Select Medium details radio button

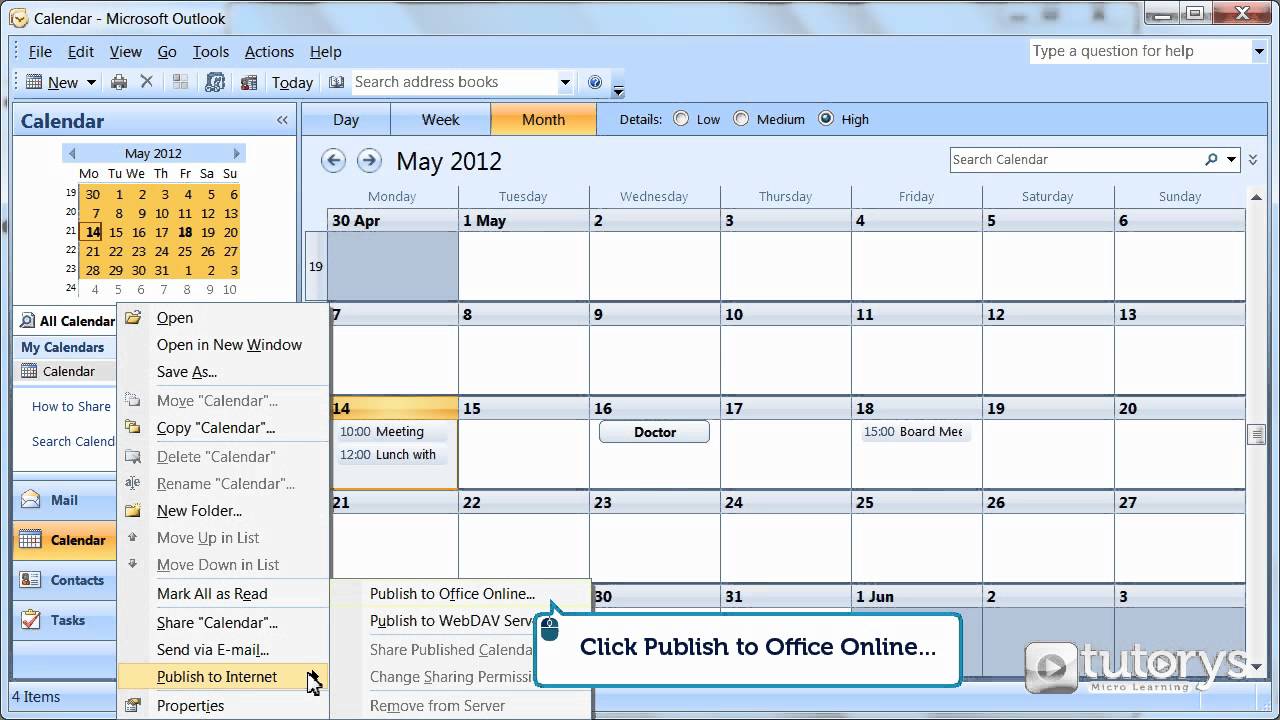[x=741, y=118]
